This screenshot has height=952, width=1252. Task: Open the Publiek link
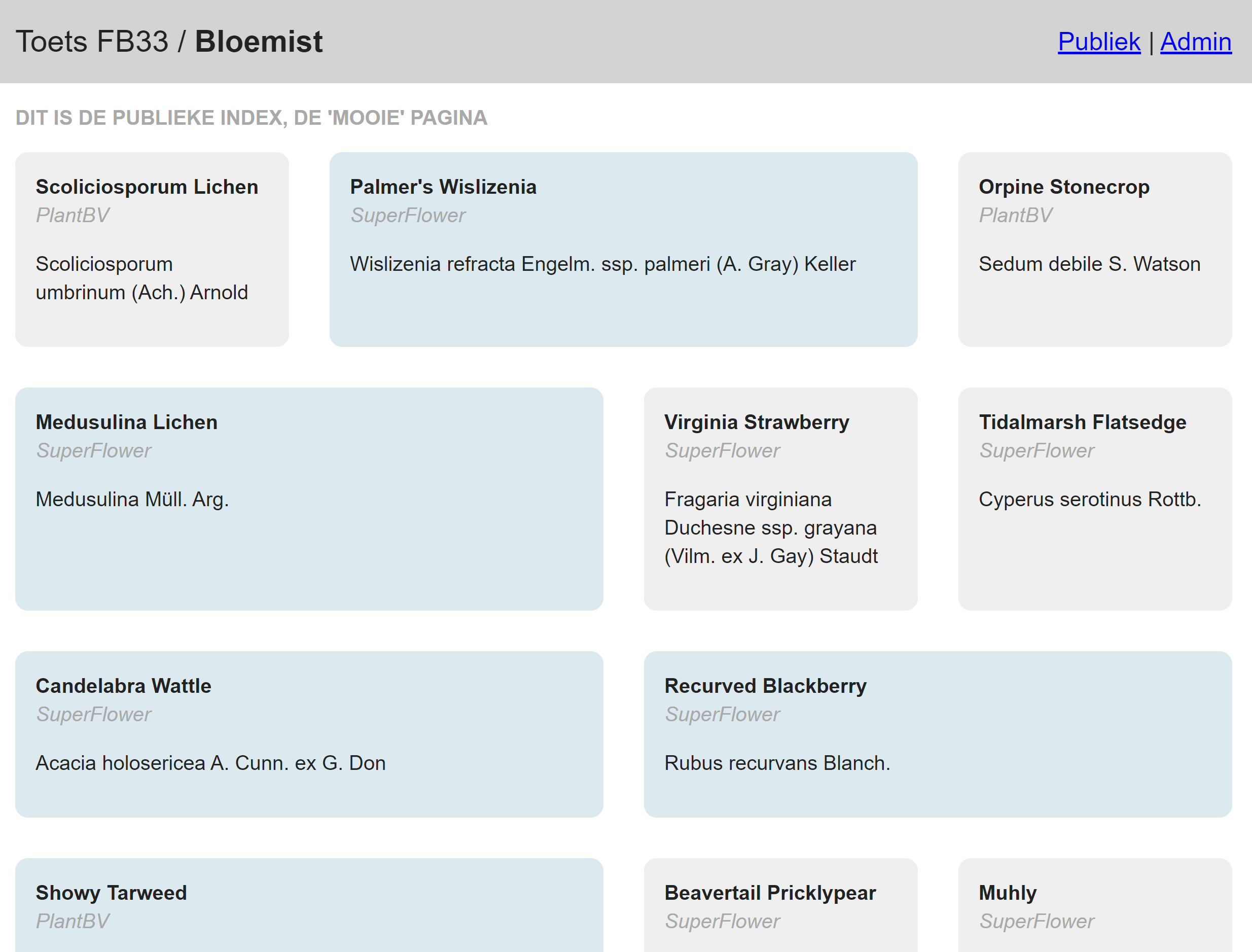tap(1098, 42)
